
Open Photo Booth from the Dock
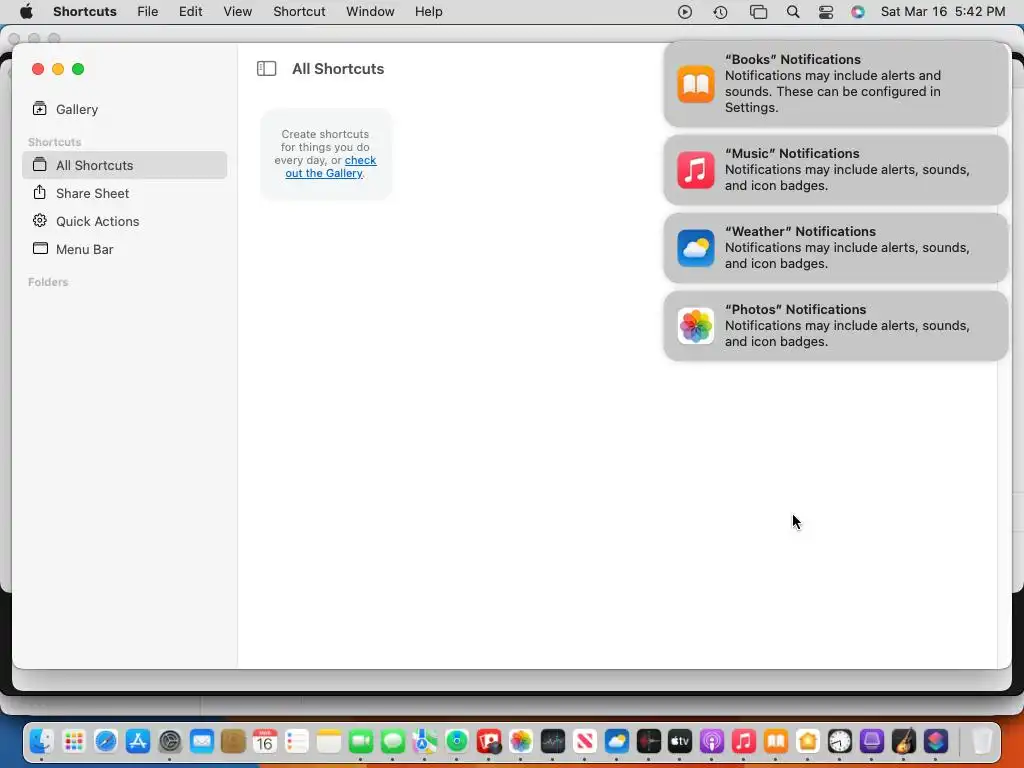pyautogui.click(x=488, y=741)
